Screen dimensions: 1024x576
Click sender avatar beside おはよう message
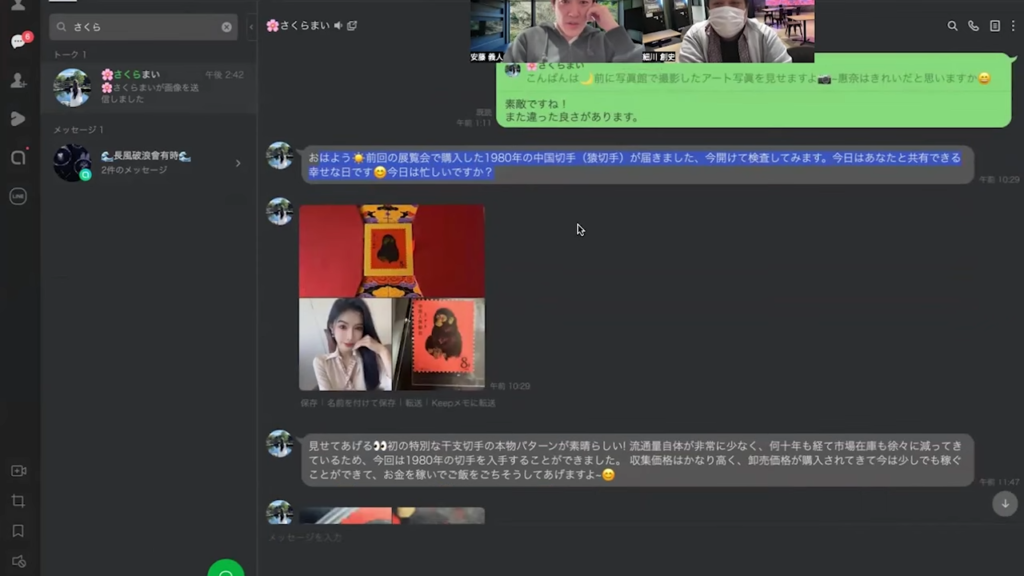click(280, 156)
